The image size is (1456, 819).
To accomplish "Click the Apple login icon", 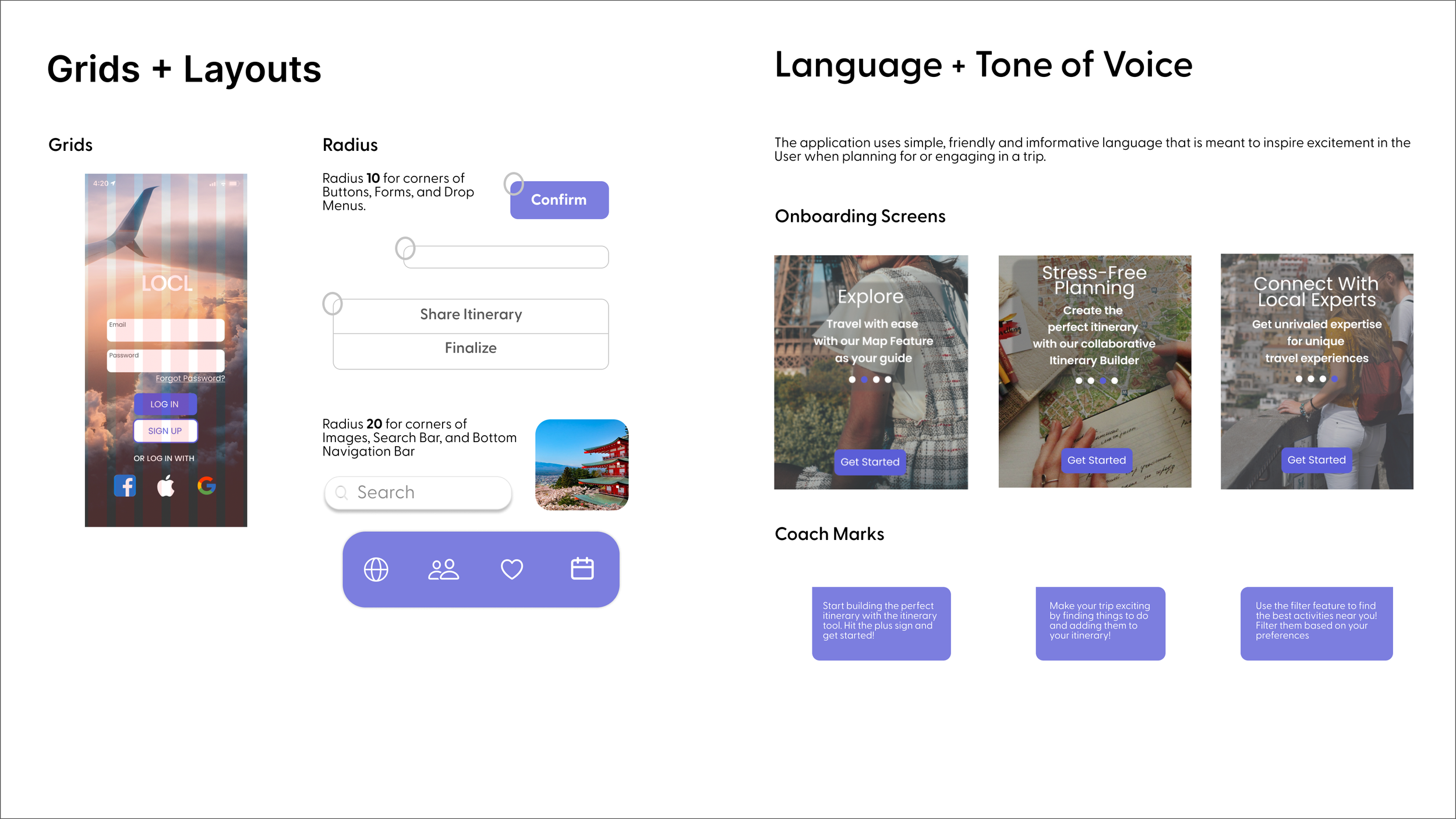I will coord(166,485).
